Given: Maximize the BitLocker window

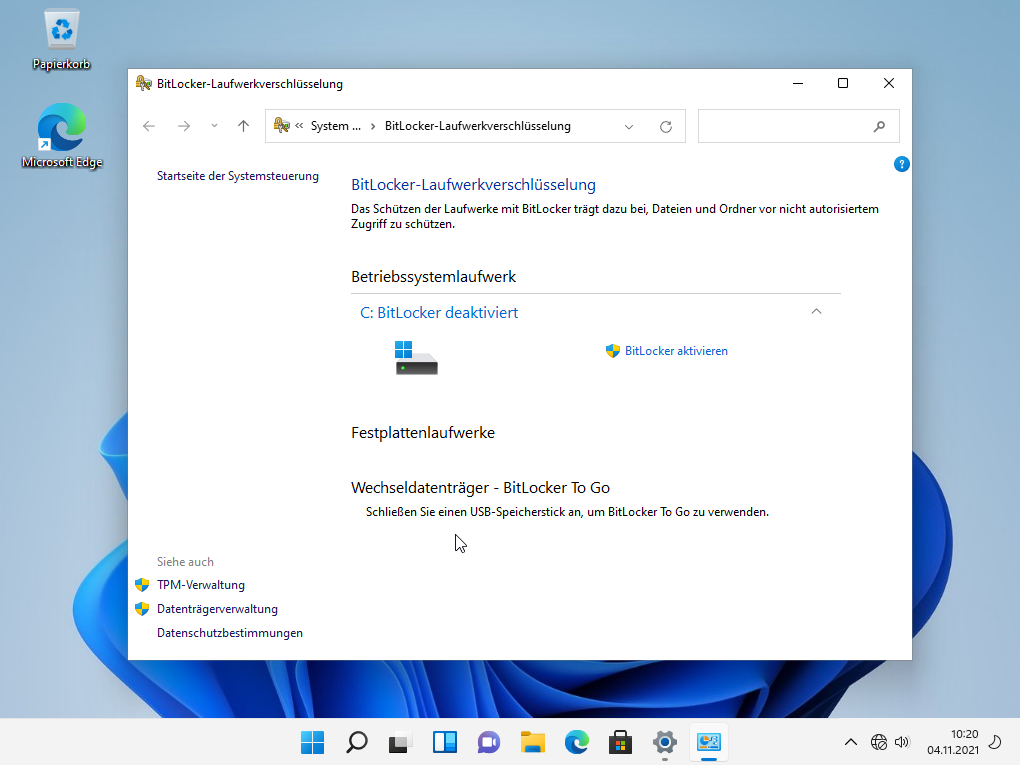Looking at the screenshot, I should point(843,83).
